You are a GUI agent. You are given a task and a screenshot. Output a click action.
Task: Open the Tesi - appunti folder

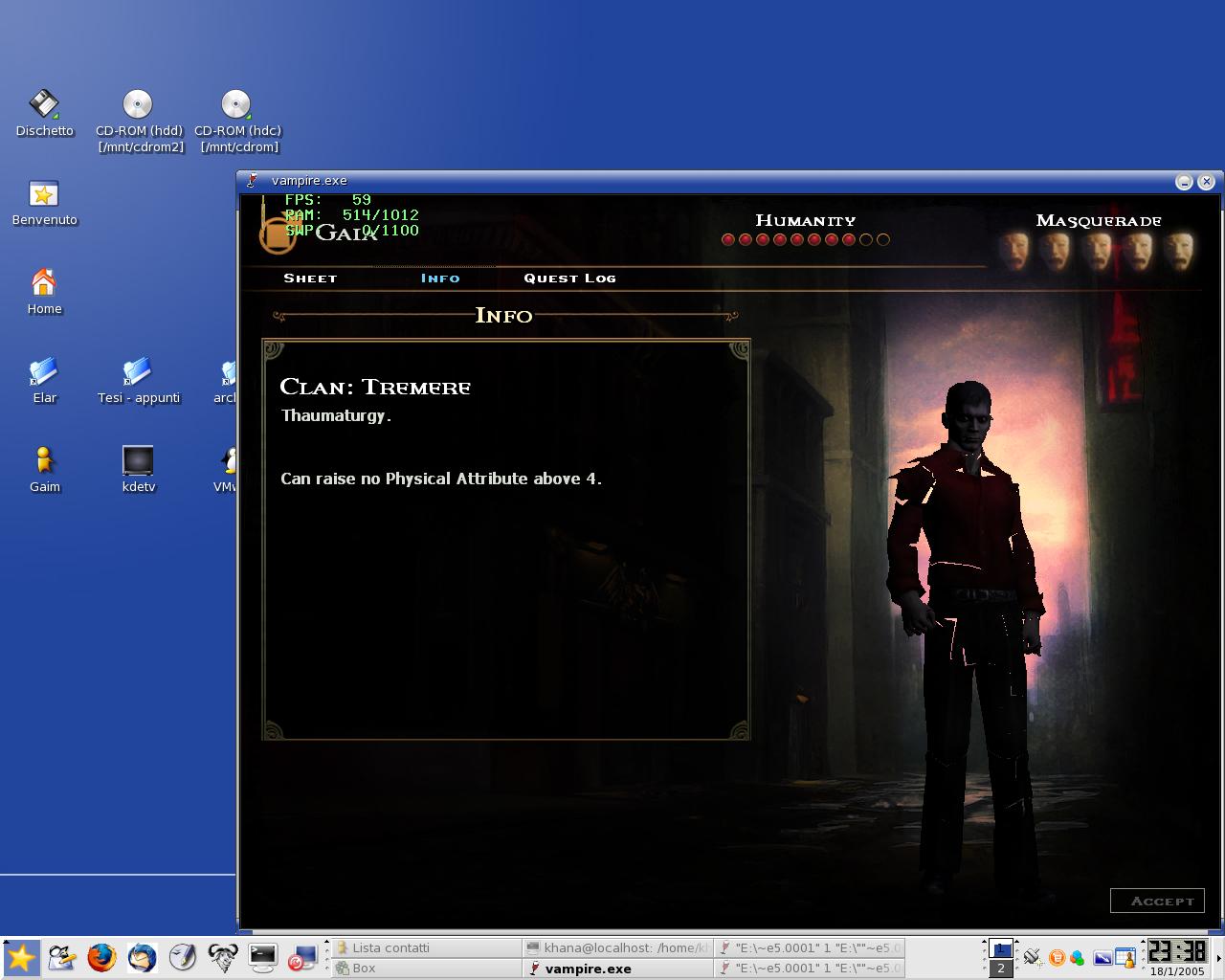point(139,381)
